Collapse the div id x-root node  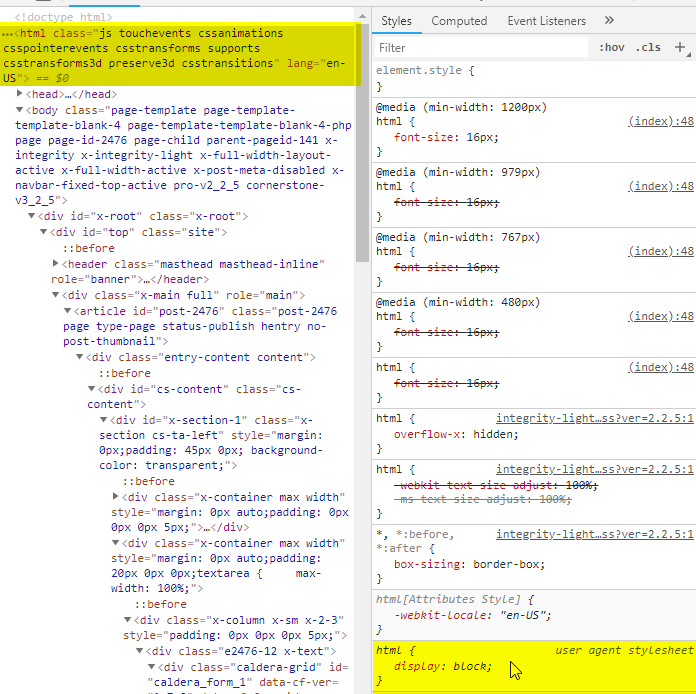32,216
